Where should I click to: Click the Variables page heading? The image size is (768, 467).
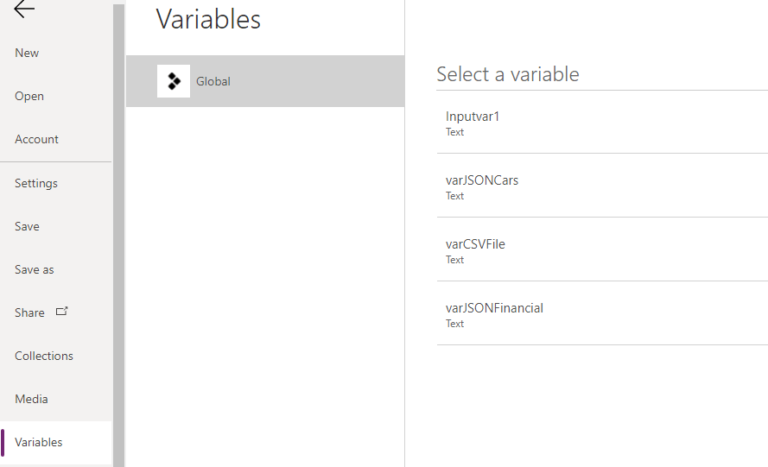pyautogui.click(x=208, y=20)
